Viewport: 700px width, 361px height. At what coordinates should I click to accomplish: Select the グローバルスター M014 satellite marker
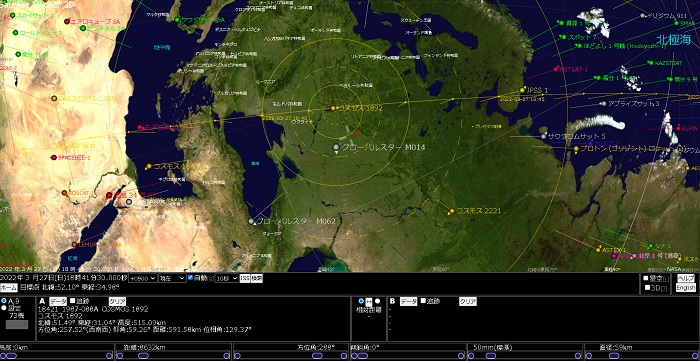pyautogui.click(x=336, y=147)
